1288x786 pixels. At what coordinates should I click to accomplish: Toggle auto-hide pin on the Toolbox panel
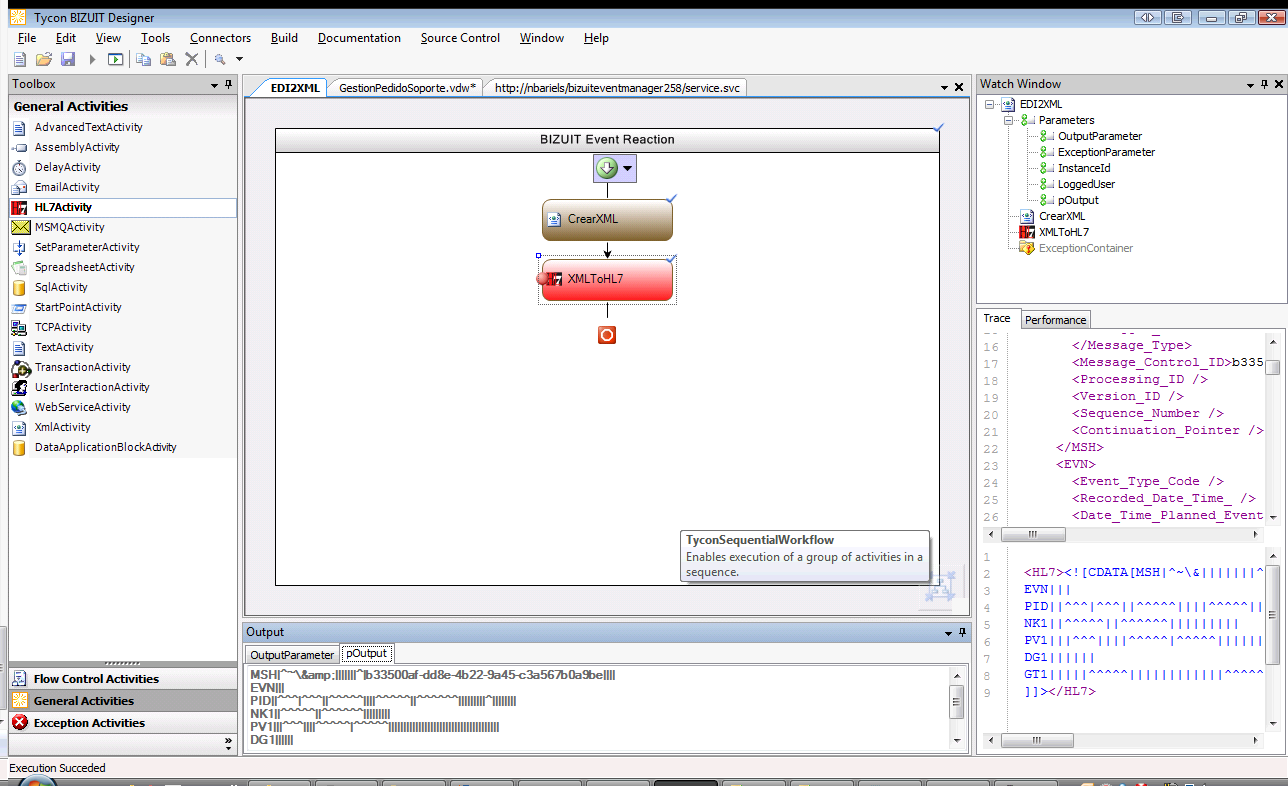click(x=229, y=85)
